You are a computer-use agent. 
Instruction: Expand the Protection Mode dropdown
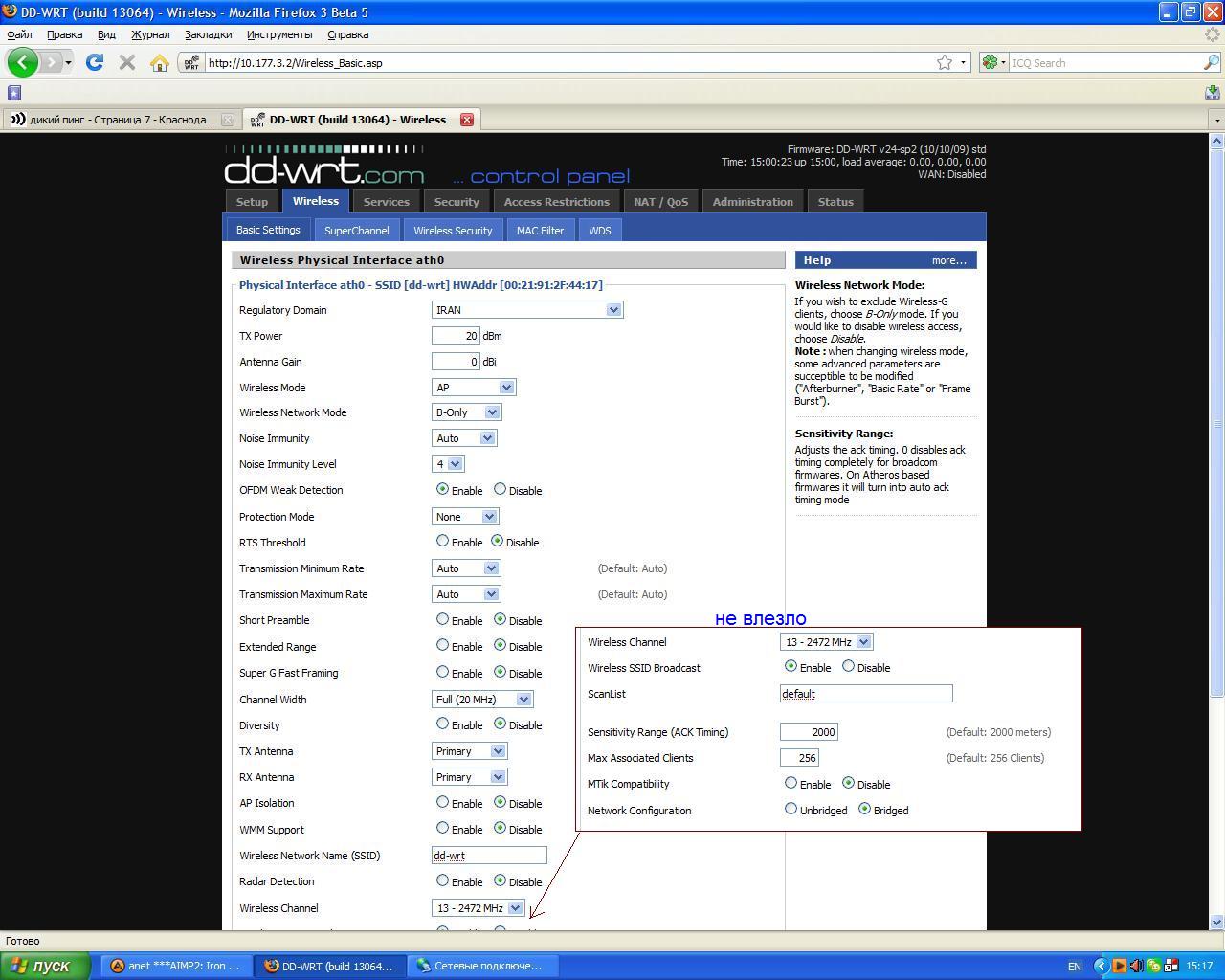(x=465, y=517)
